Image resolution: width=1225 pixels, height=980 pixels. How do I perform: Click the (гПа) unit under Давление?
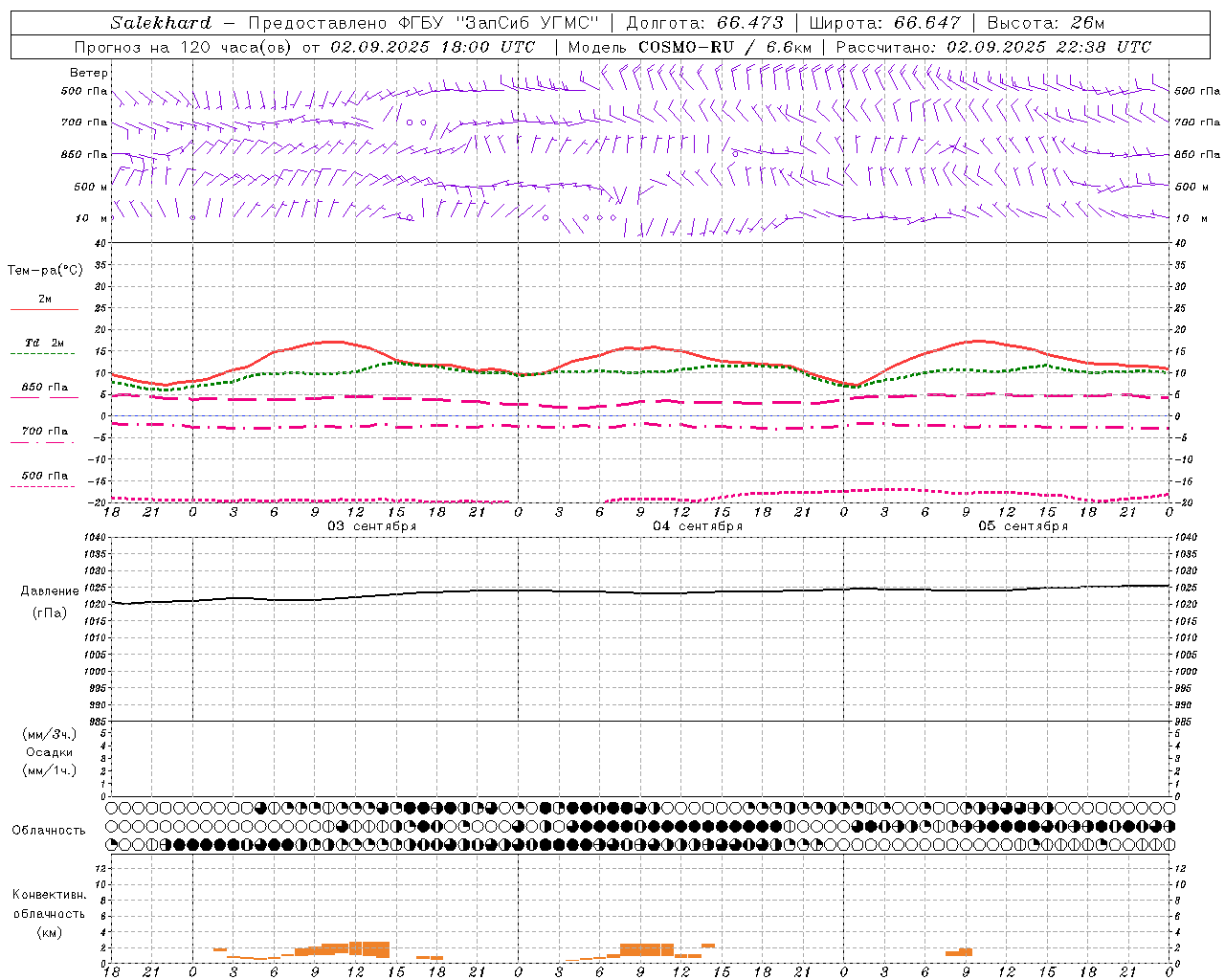[50, 613]
